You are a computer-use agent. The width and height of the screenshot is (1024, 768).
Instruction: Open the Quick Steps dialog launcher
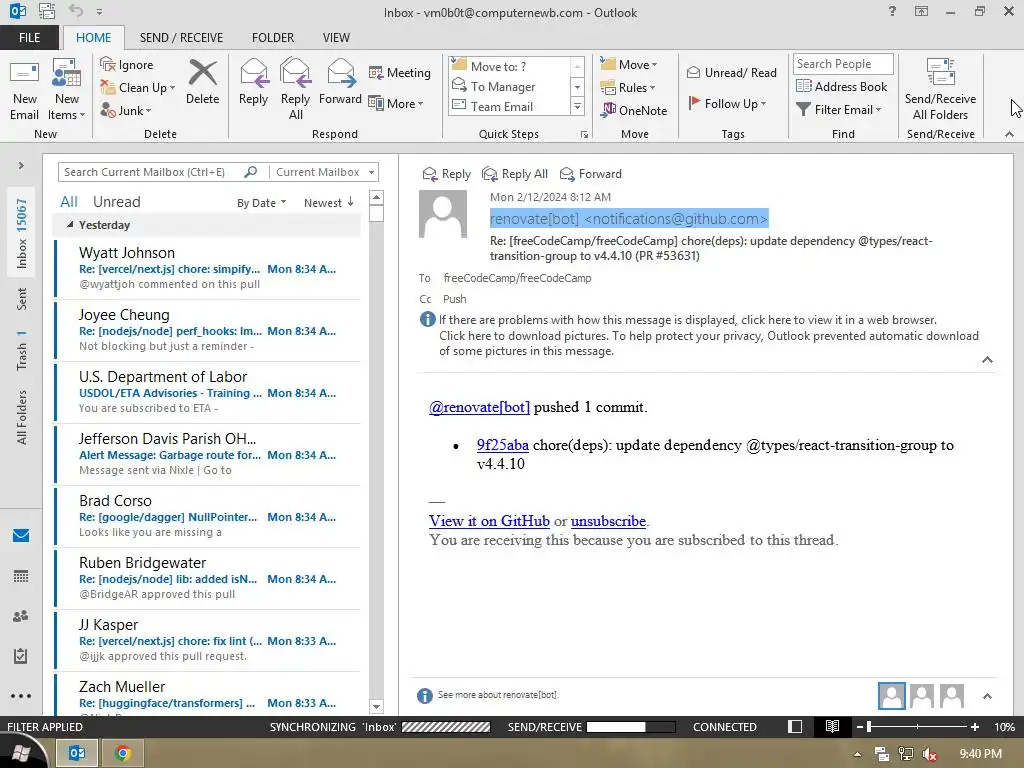tap(584, 135)
